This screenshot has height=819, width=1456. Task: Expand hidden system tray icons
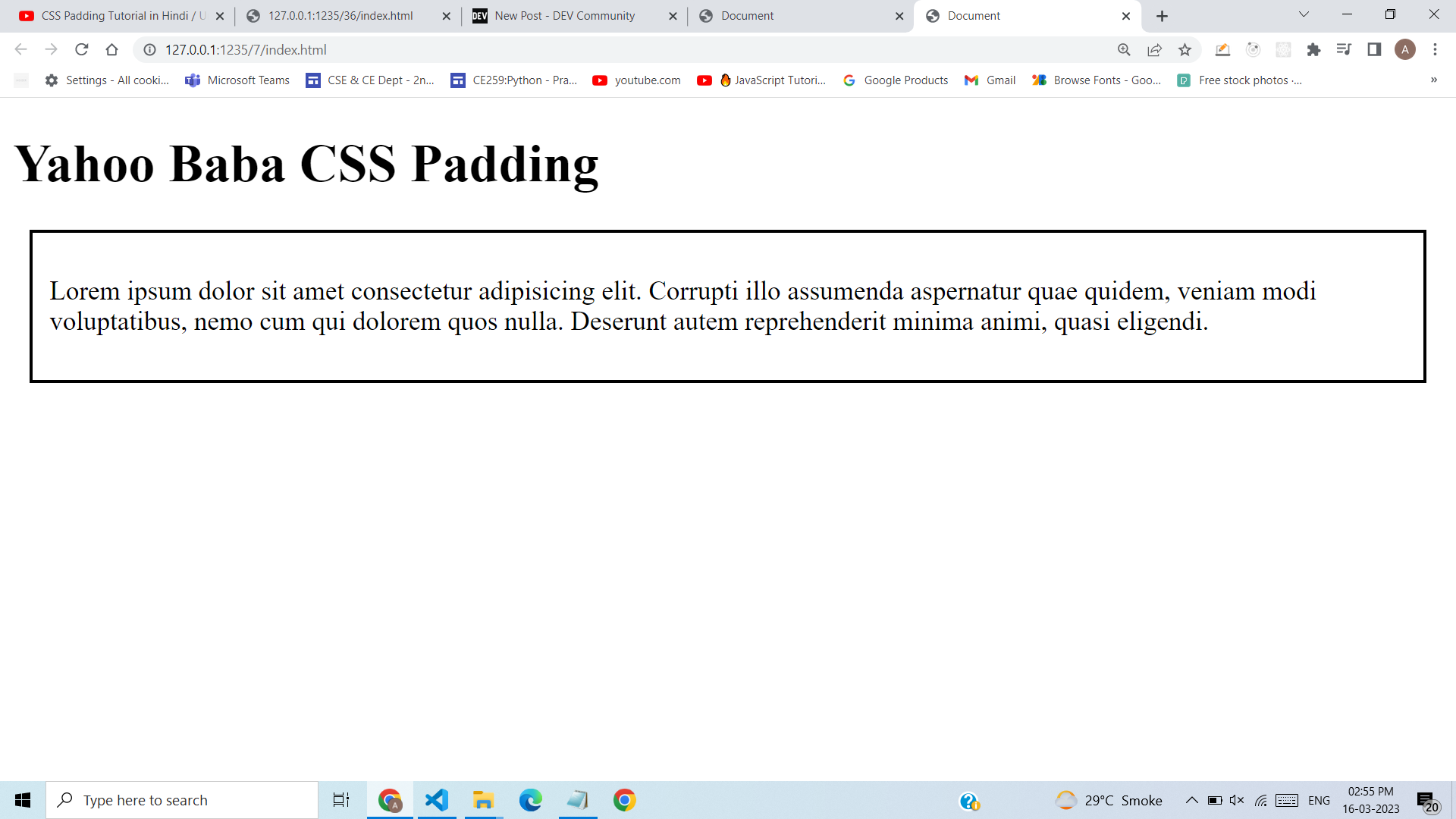pyautogui.click(x=1191, y=800)
